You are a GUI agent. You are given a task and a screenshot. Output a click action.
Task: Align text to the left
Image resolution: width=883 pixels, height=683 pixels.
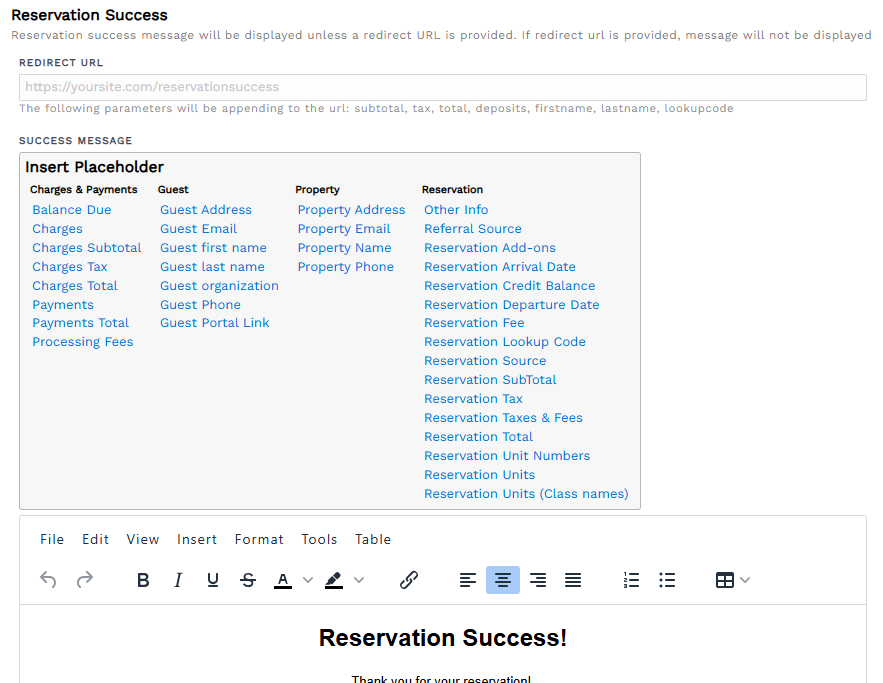click(467, 580)
